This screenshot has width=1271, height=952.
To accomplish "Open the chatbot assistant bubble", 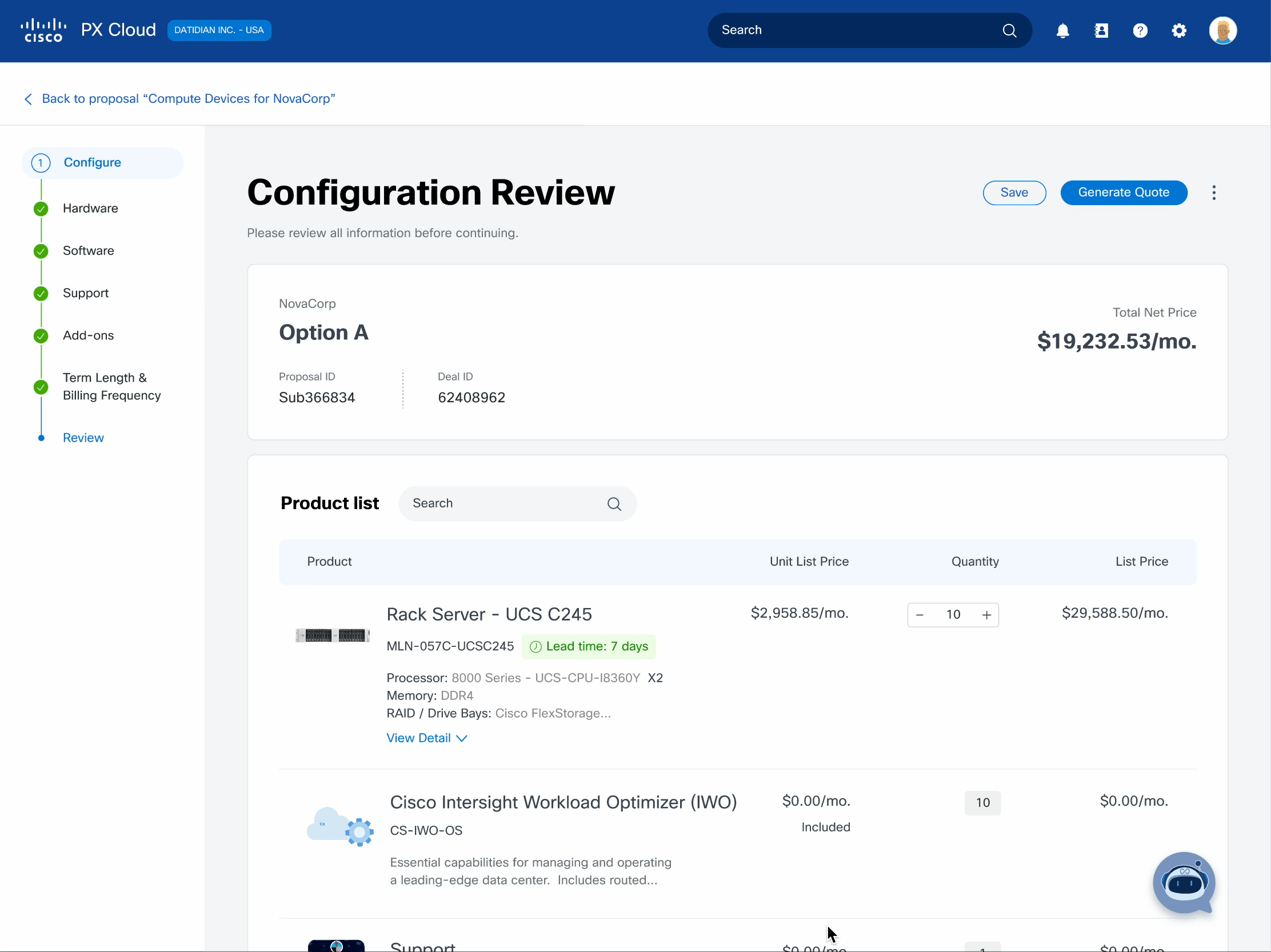I will click(1184, 882).
